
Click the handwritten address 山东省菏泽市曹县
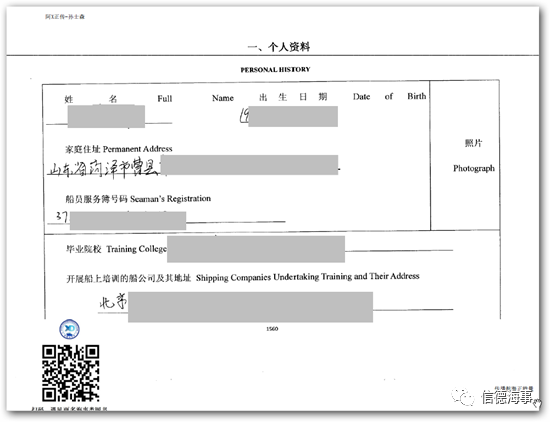pyautogui.click(x=103, y=168)
